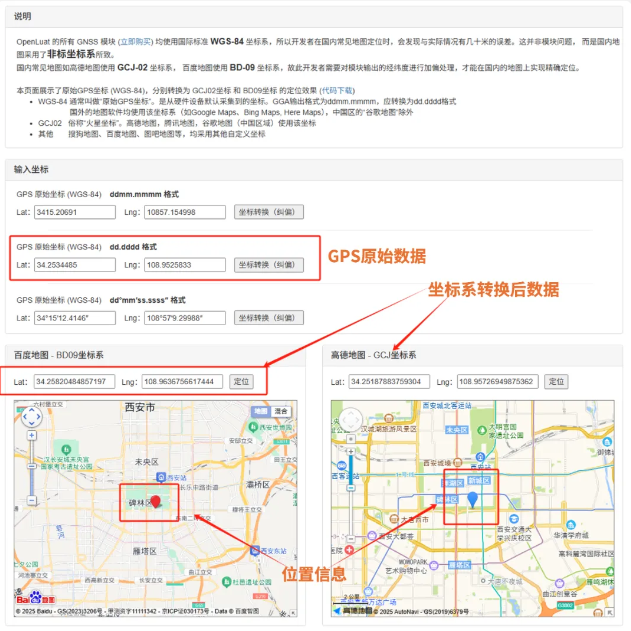Click the 未央区 blue tag on Amap

point(456,430)
